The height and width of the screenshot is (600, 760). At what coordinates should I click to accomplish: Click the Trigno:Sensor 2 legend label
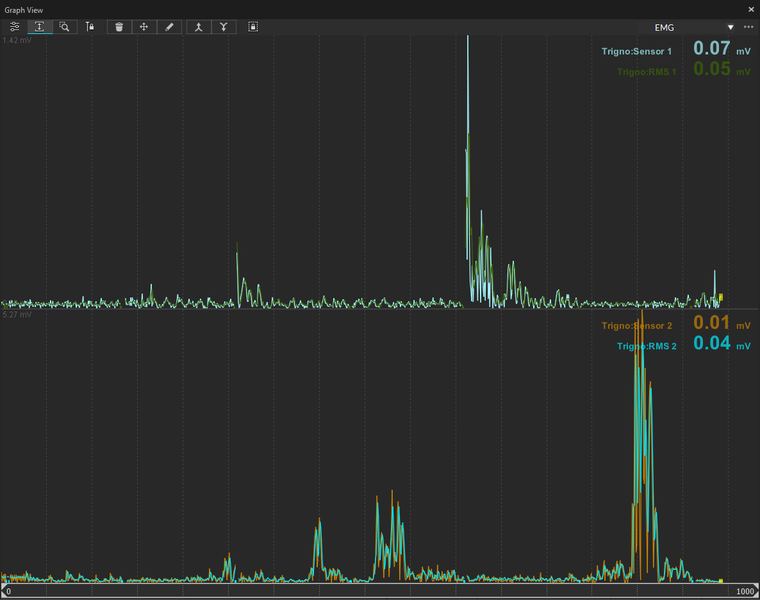pos(637,326)
